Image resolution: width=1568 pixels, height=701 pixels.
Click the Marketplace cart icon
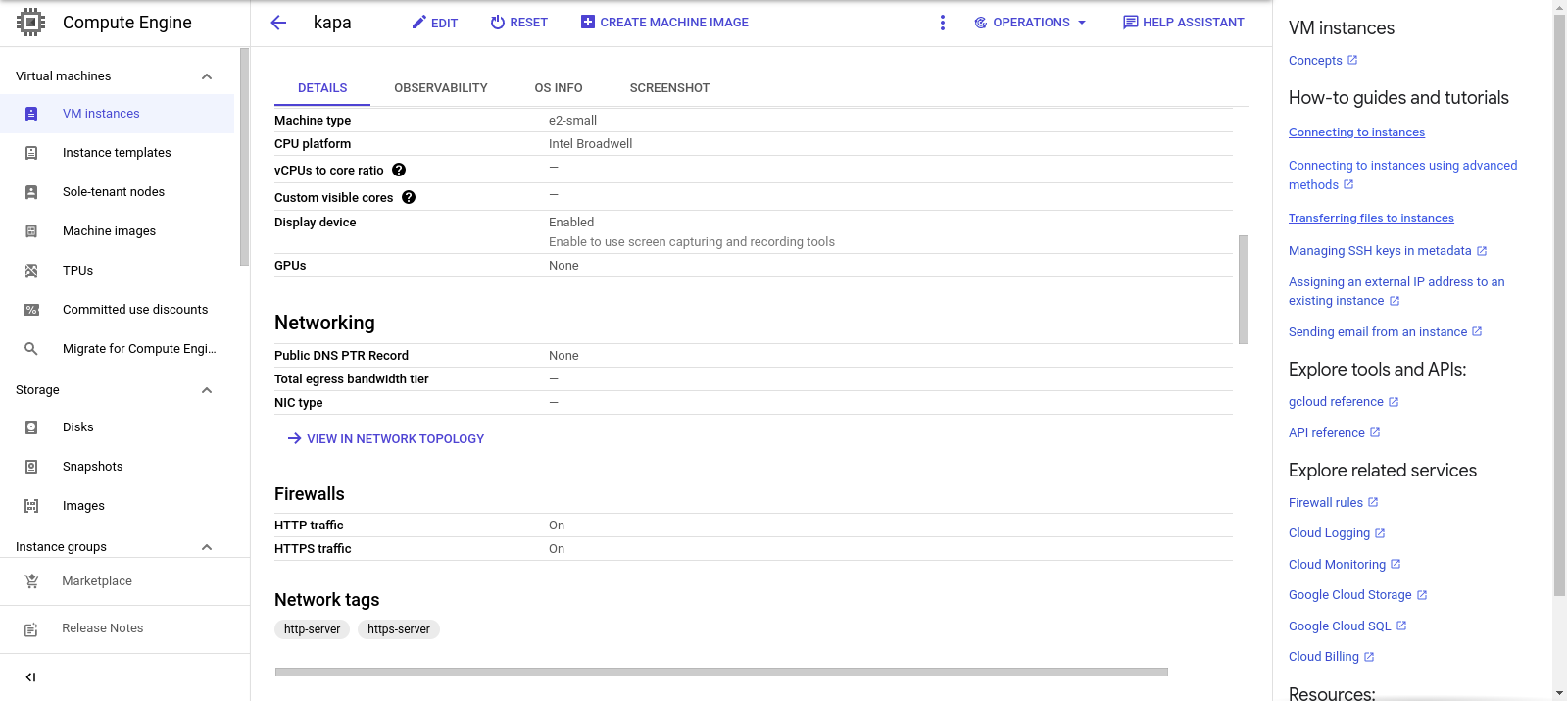pos(31,581)
